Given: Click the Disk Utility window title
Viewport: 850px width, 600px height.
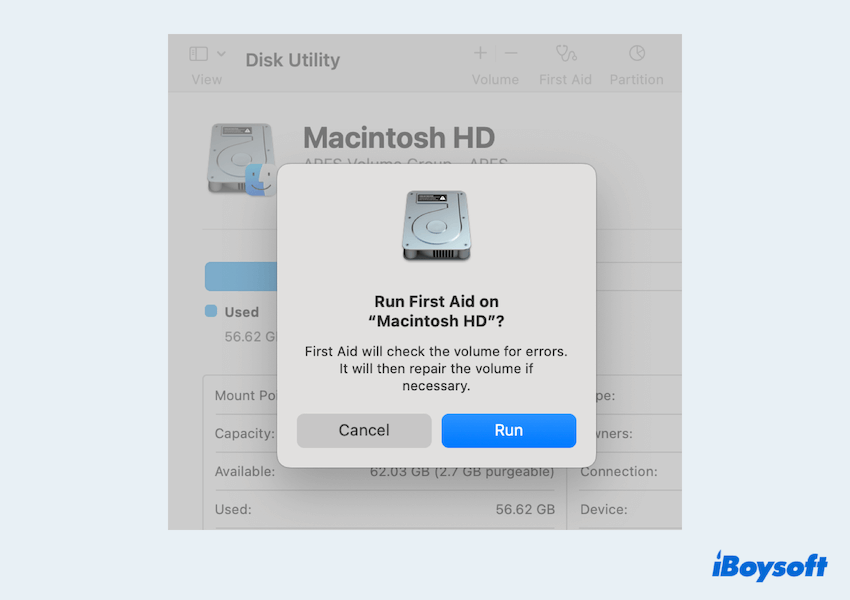Looking at the screenshot, I should pos(292,60).
